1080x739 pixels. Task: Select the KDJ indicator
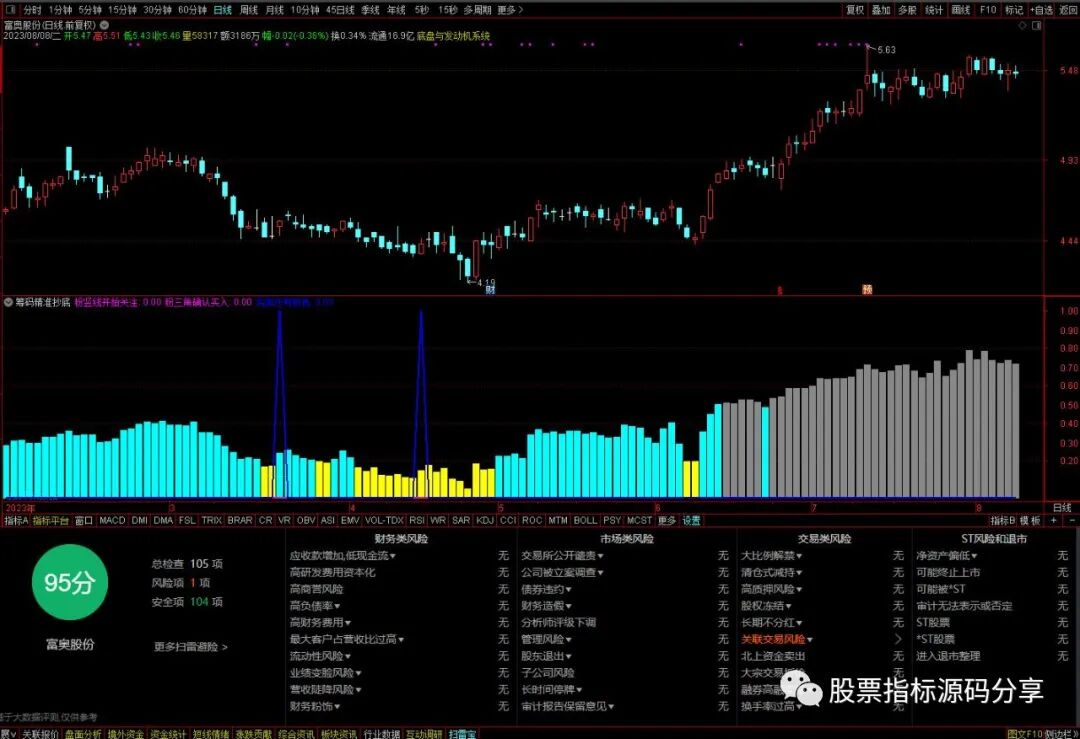(485, 521)
